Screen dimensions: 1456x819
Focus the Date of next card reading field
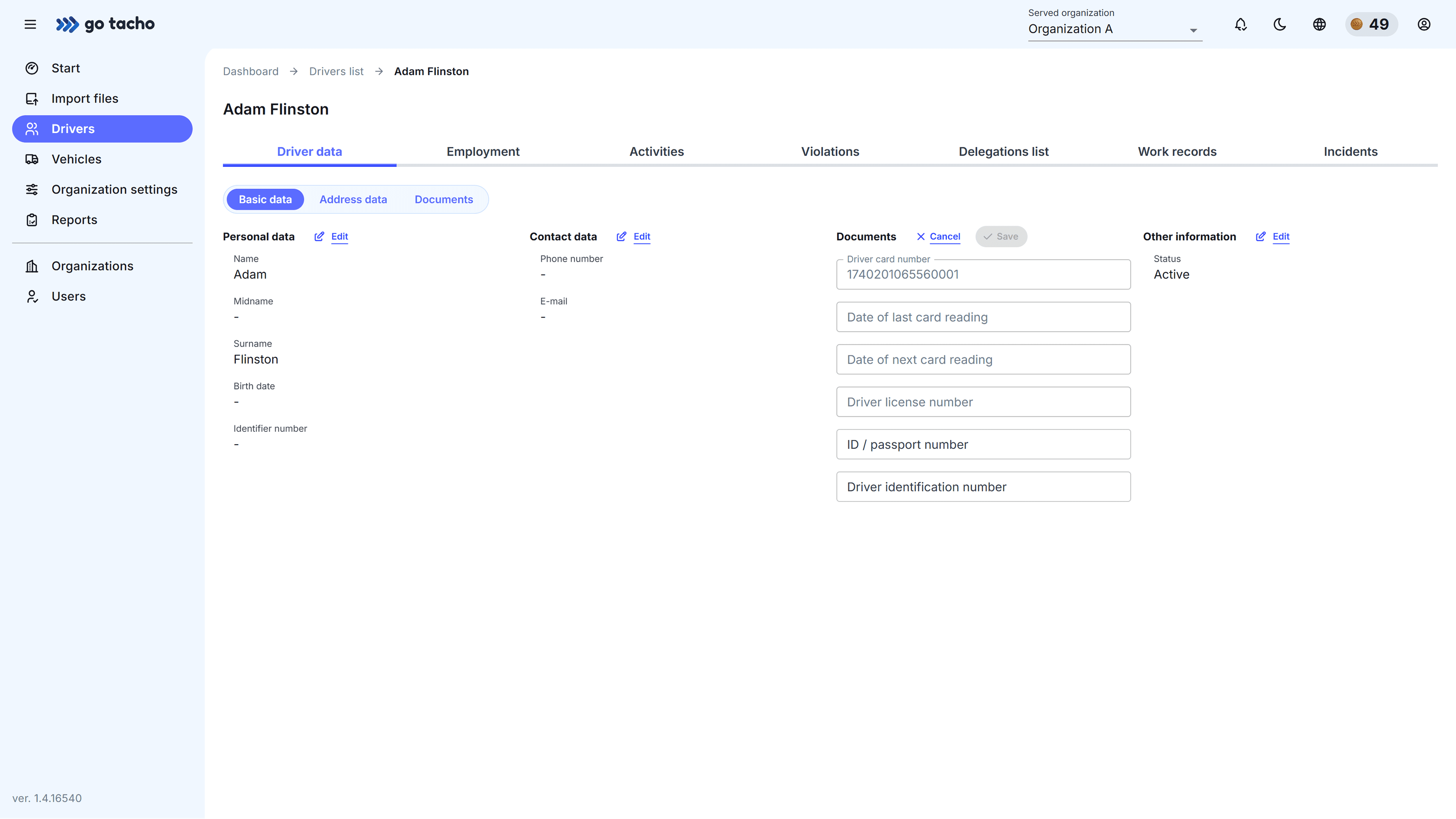coord(983,360)
